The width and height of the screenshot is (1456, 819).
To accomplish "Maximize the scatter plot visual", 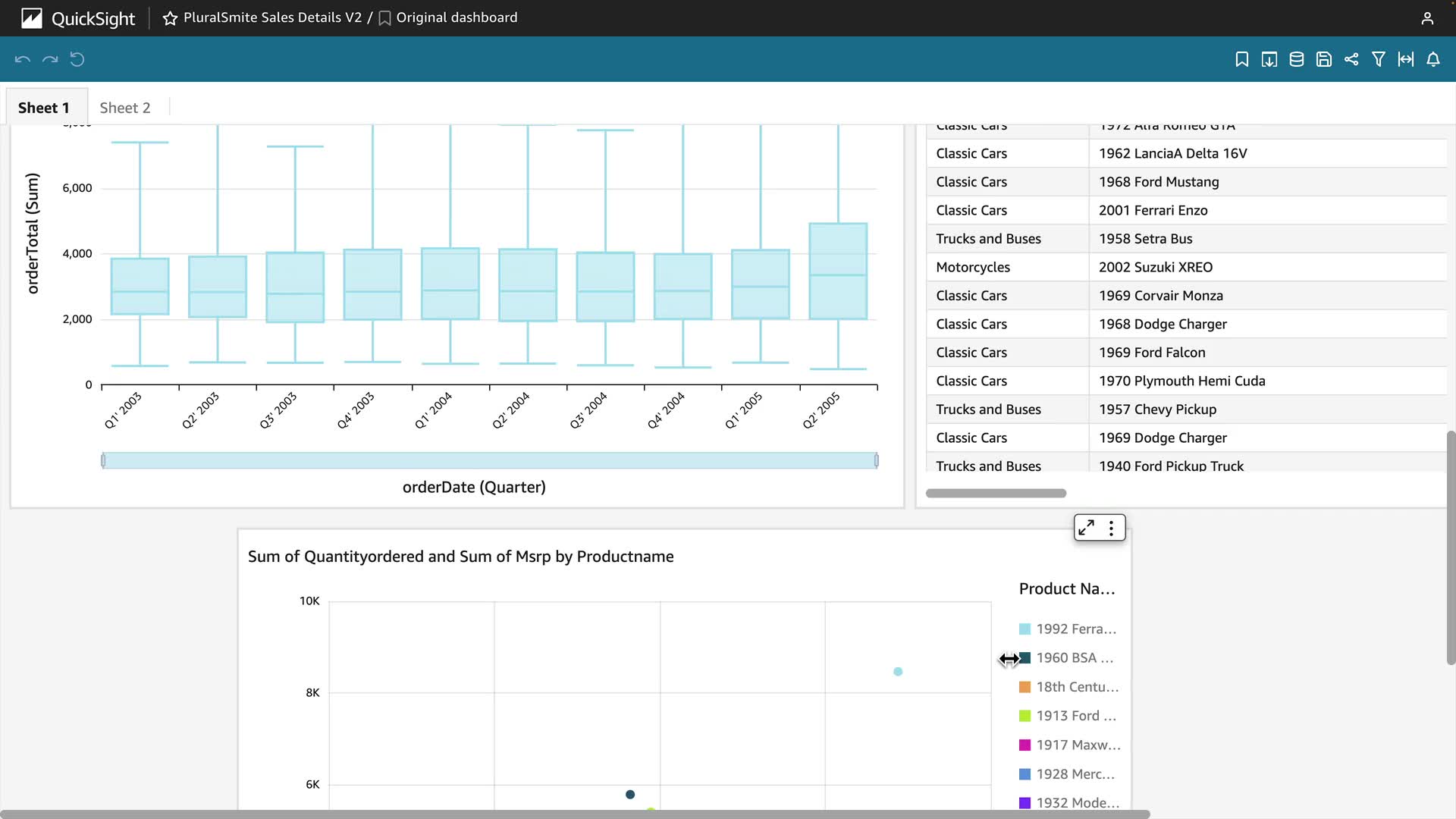I will tap(1086, 528).
